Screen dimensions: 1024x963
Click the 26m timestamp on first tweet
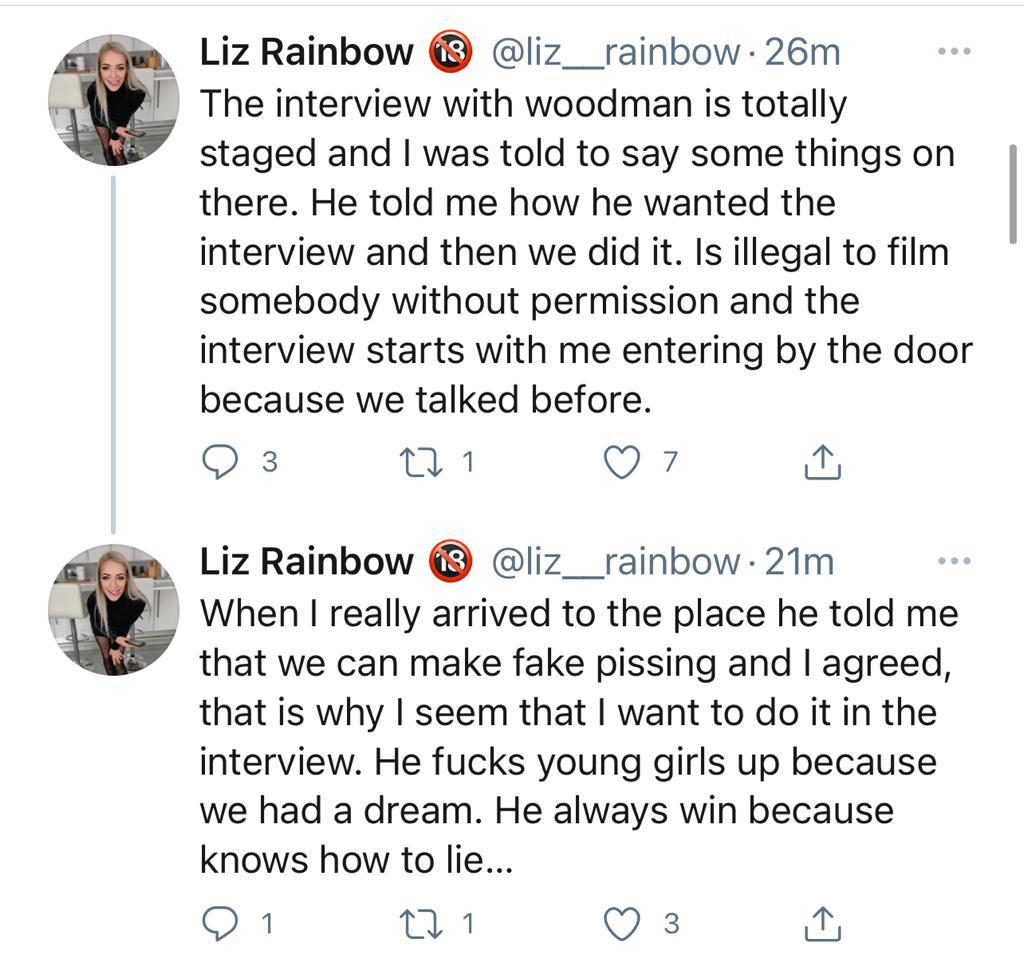click(x=801, y=52)
